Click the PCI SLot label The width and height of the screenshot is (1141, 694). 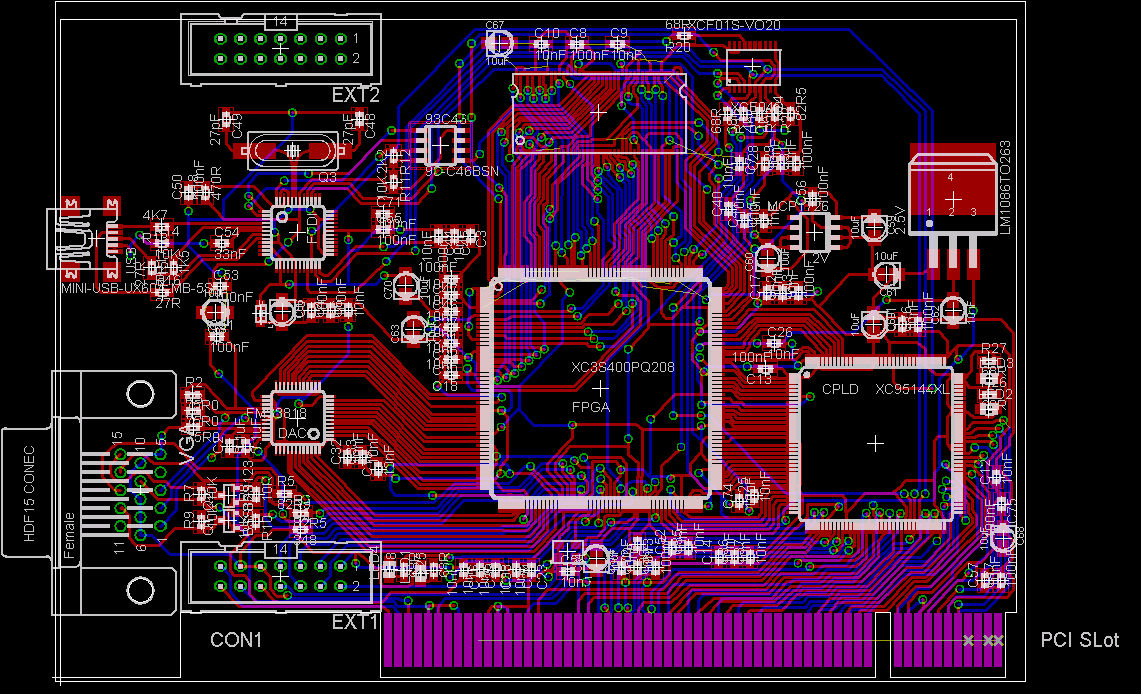tap(1080, 639)
